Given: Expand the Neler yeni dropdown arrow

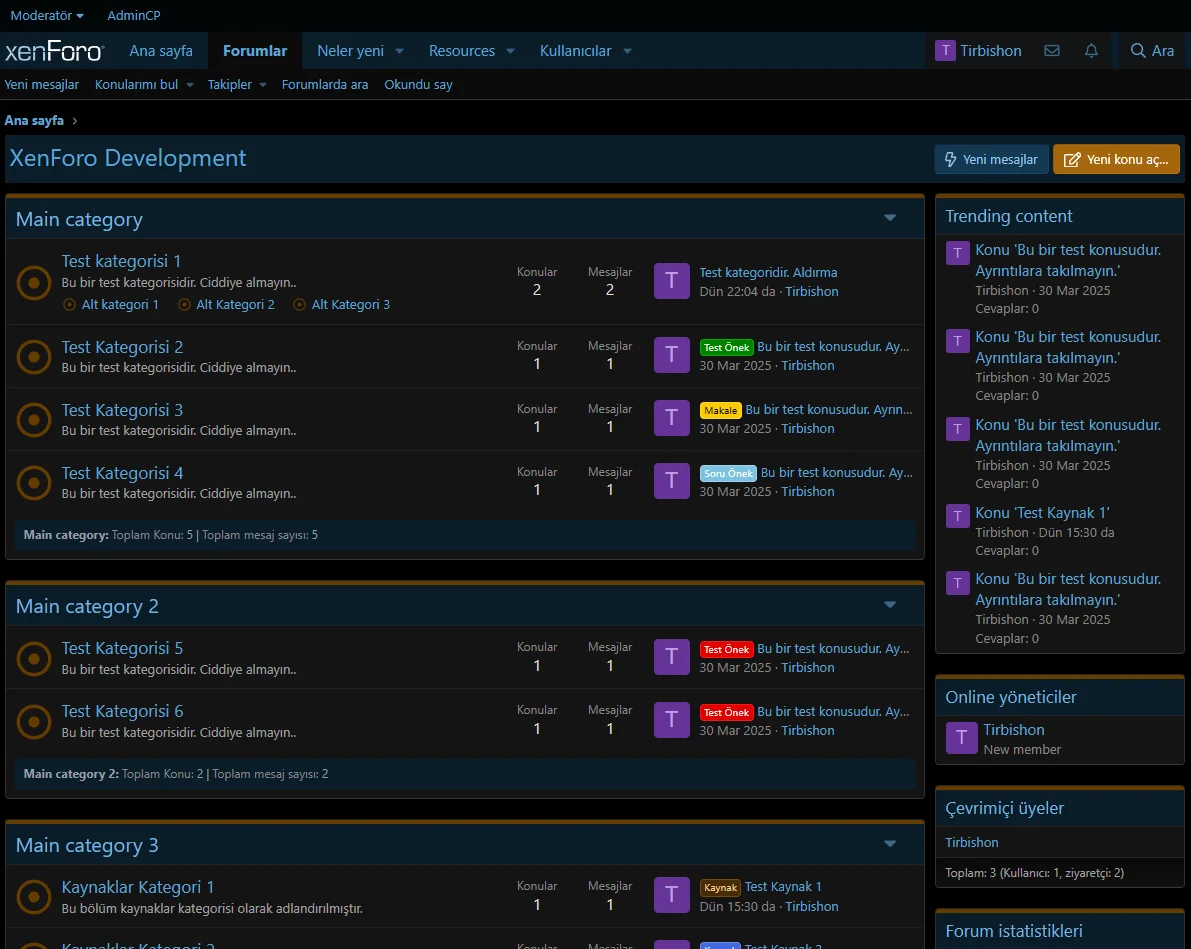Looking at the screenshot, I should tap(400, 51).
